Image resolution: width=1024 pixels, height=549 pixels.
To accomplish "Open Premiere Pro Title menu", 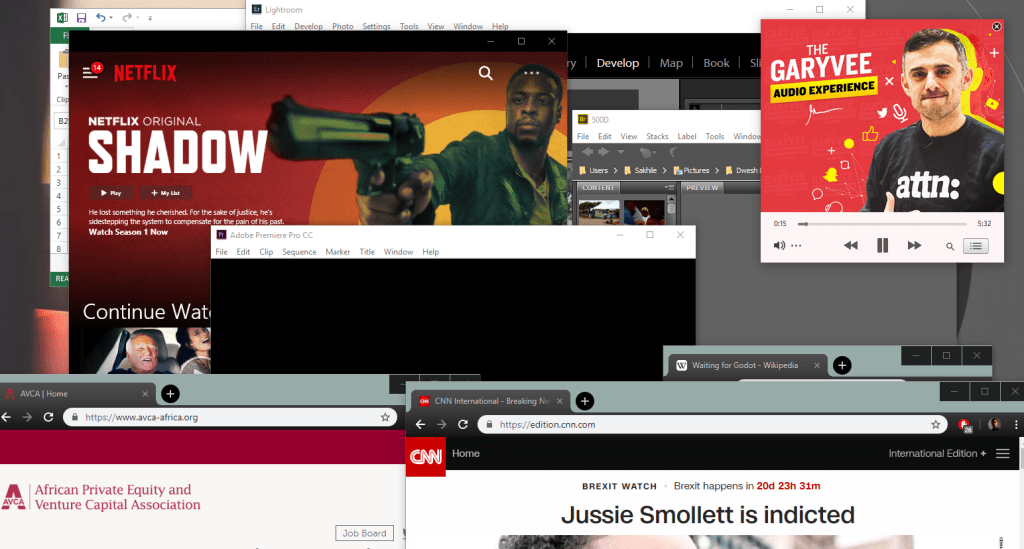I will coord(367,252).
